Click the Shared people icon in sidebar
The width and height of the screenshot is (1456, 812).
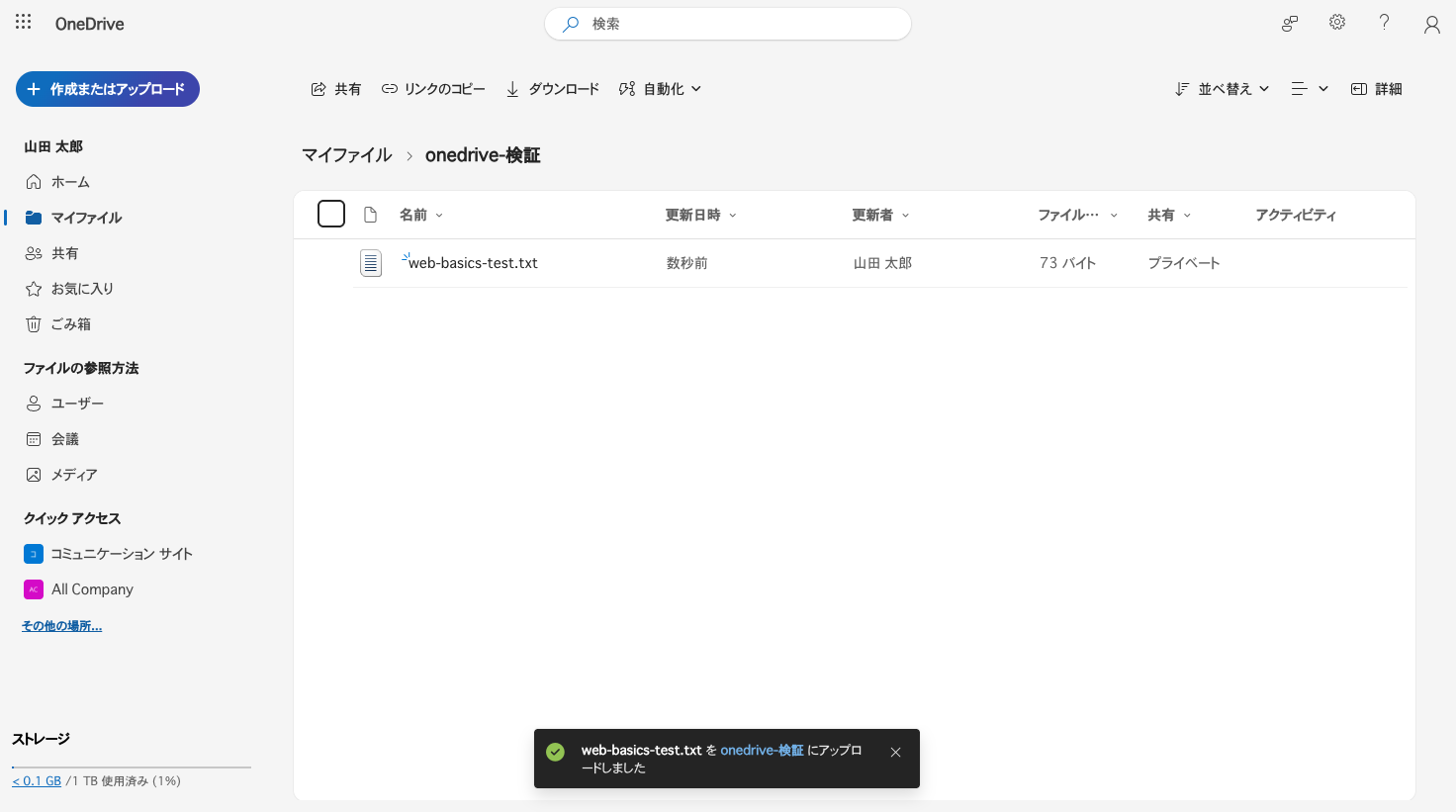point(34,253)
